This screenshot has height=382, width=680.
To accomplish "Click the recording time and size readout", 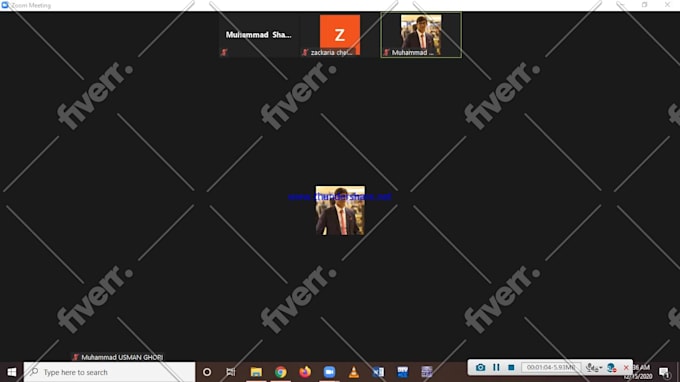I will [551, 367].
